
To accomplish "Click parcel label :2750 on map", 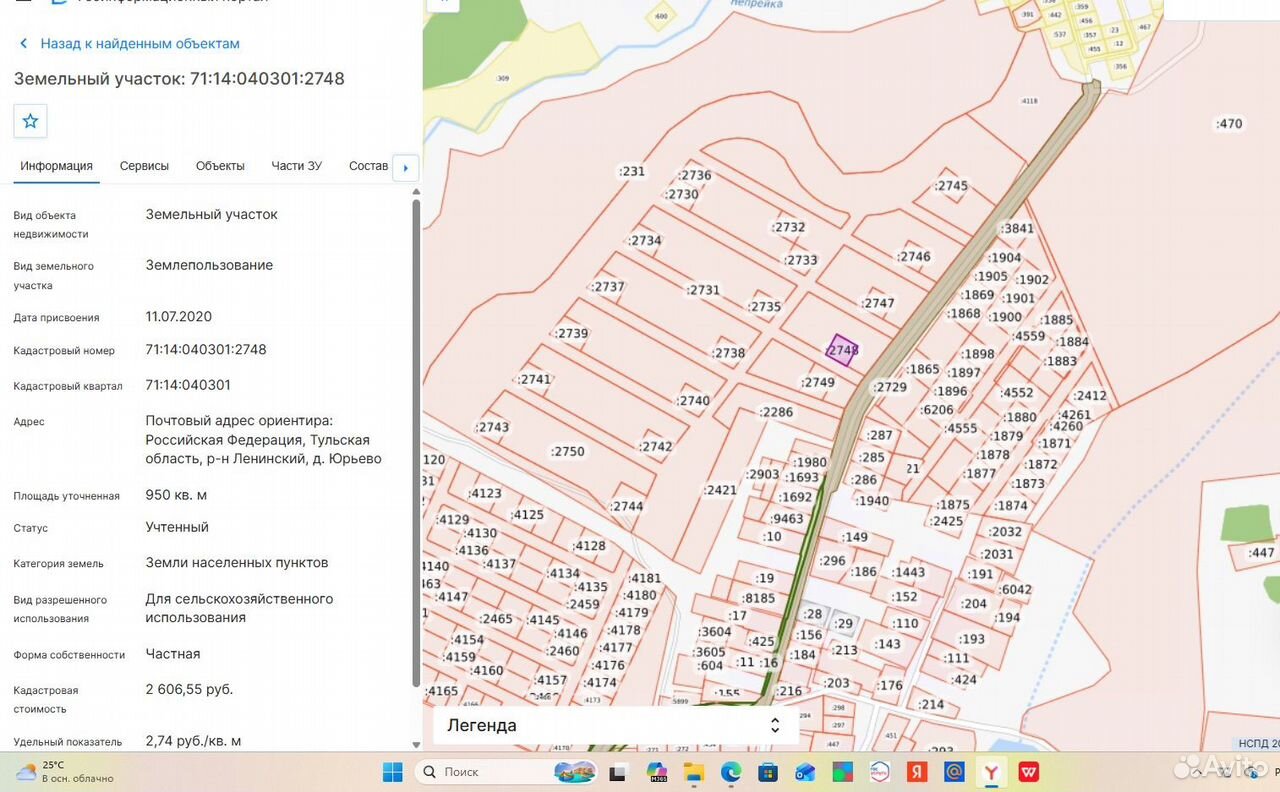I will click(568, 451).
